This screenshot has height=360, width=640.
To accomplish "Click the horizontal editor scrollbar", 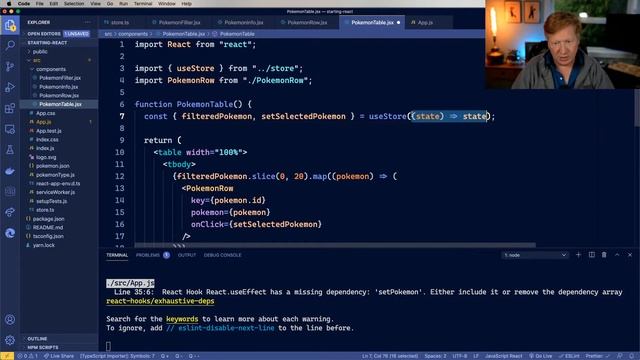I will (x=335, y=245).
